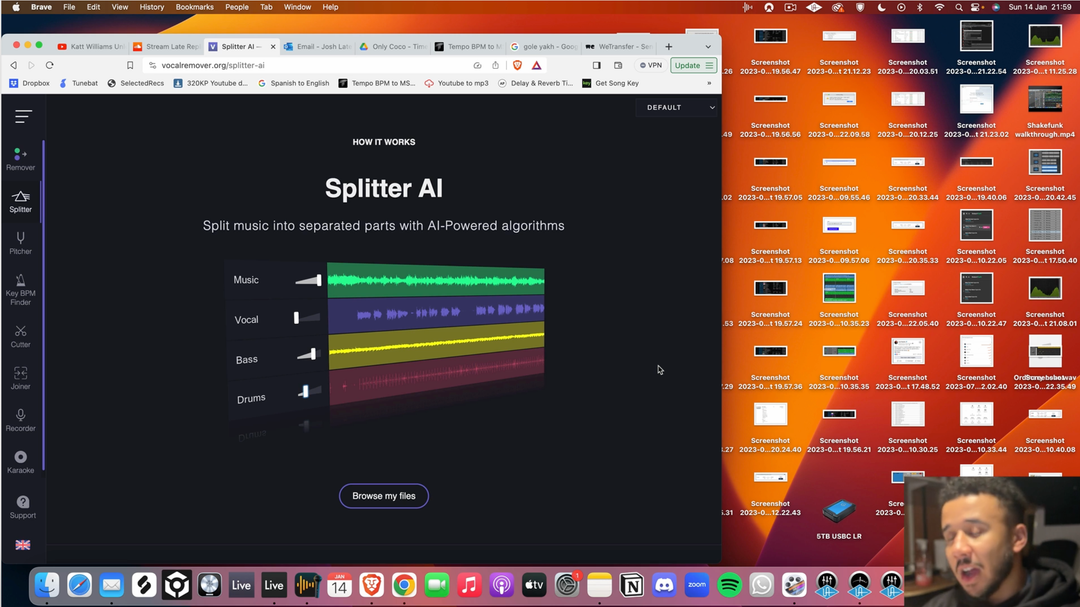Click the Browse my files button
1080x607 pixels.
pos(383,496)
